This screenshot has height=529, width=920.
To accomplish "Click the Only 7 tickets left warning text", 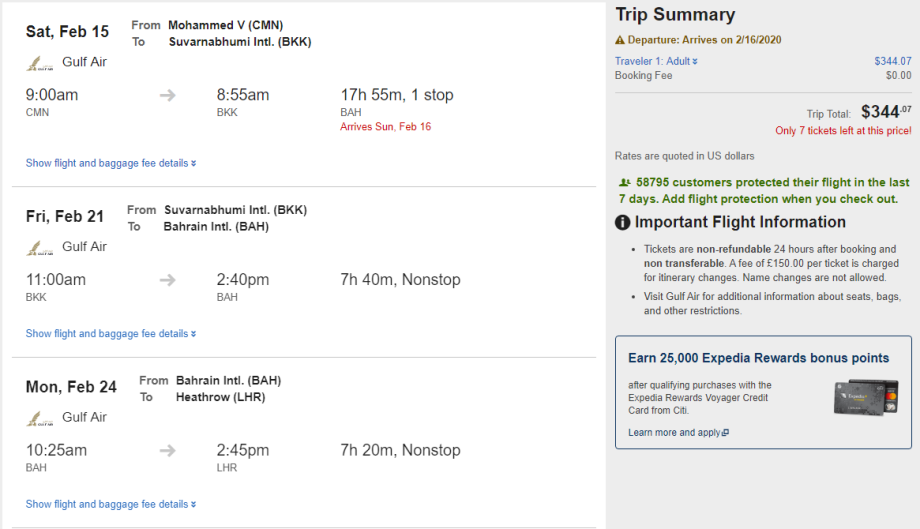I will point(843,131).
